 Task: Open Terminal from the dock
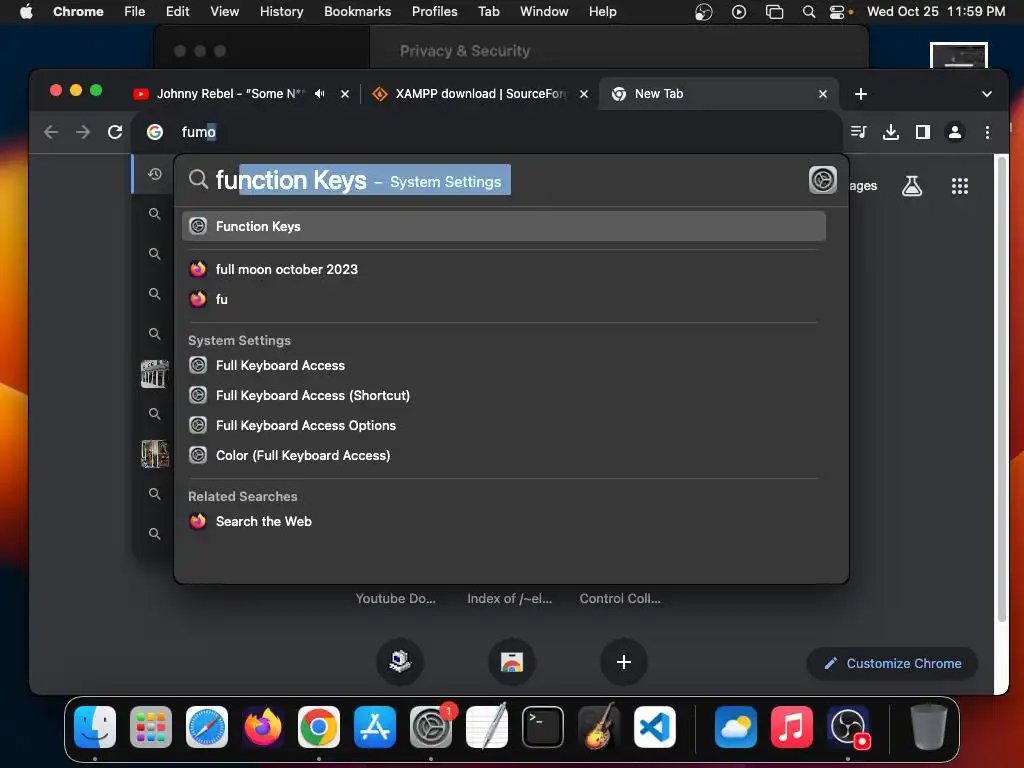[x=543, y=727]
